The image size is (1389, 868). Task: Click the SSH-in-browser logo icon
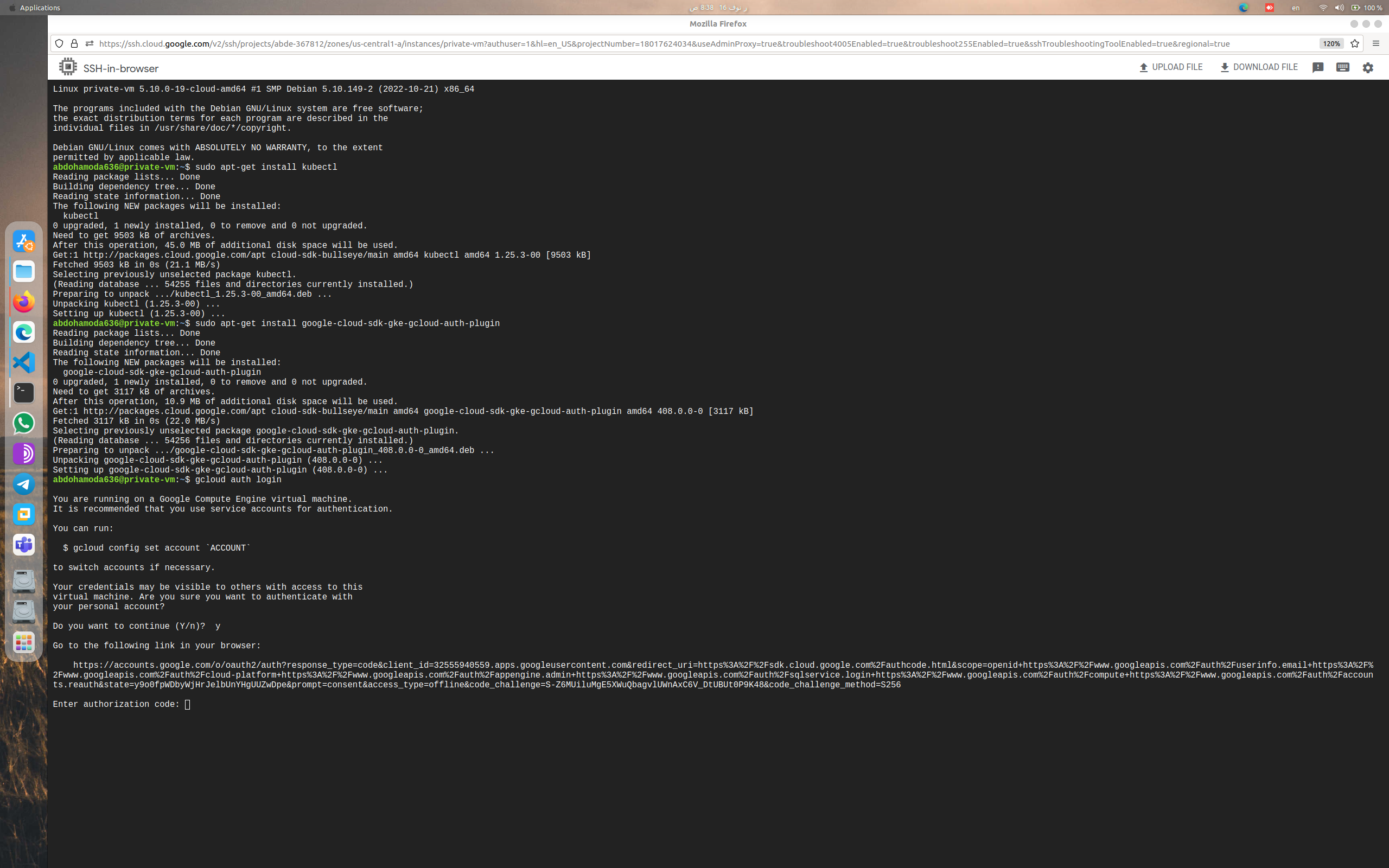tap(68, 67)
